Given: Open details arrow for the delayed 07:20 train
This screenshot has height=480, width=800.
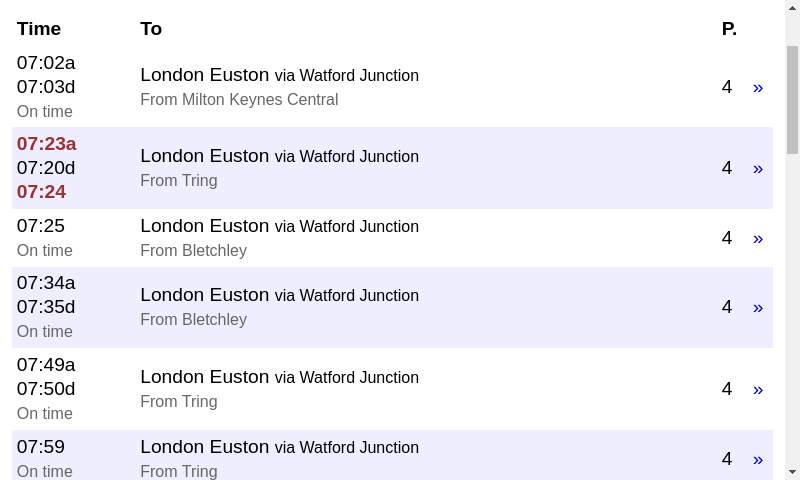Looking at the screenshot, I should pyautogui.click(x=758, y=169).
